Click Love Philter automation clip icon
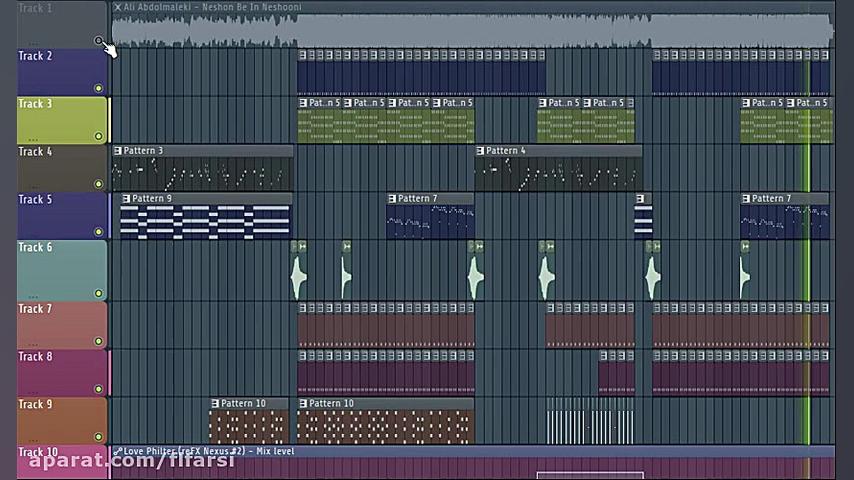 pos(118,451)
